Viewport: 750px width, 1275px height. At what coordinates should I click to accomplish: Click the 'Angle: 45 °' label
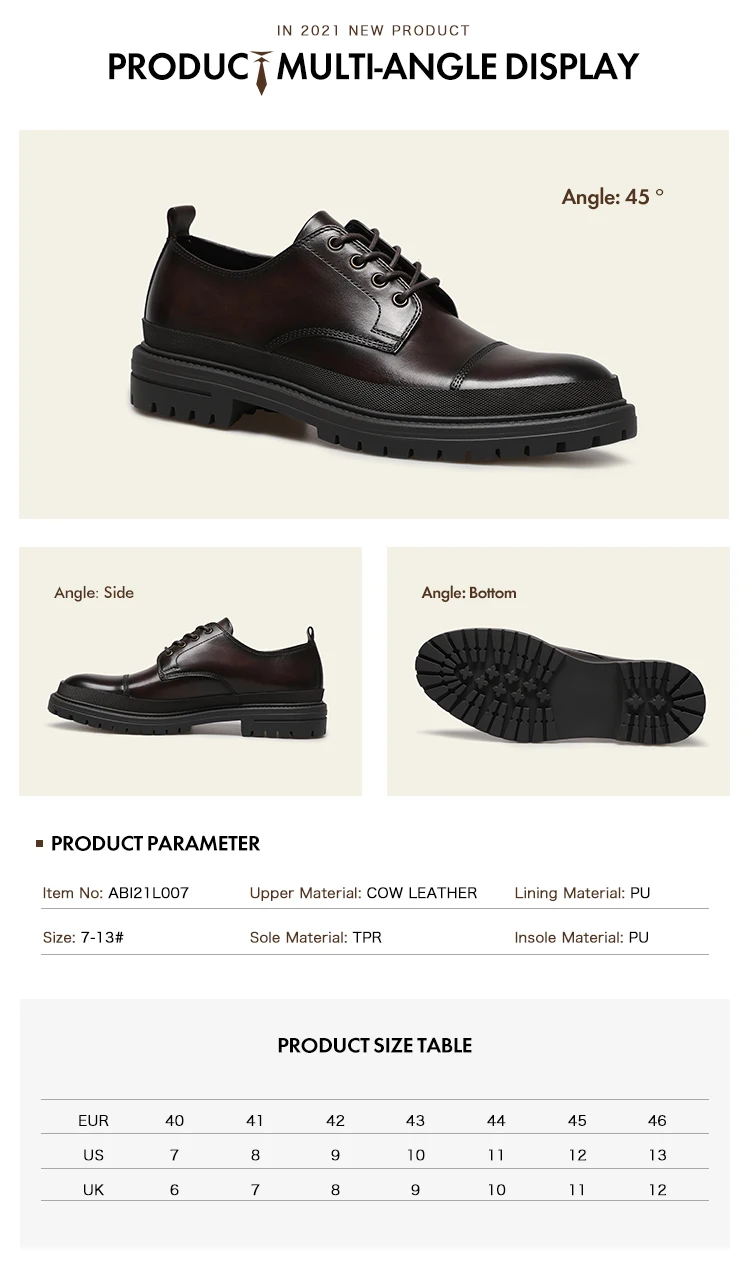coord(613,197)
